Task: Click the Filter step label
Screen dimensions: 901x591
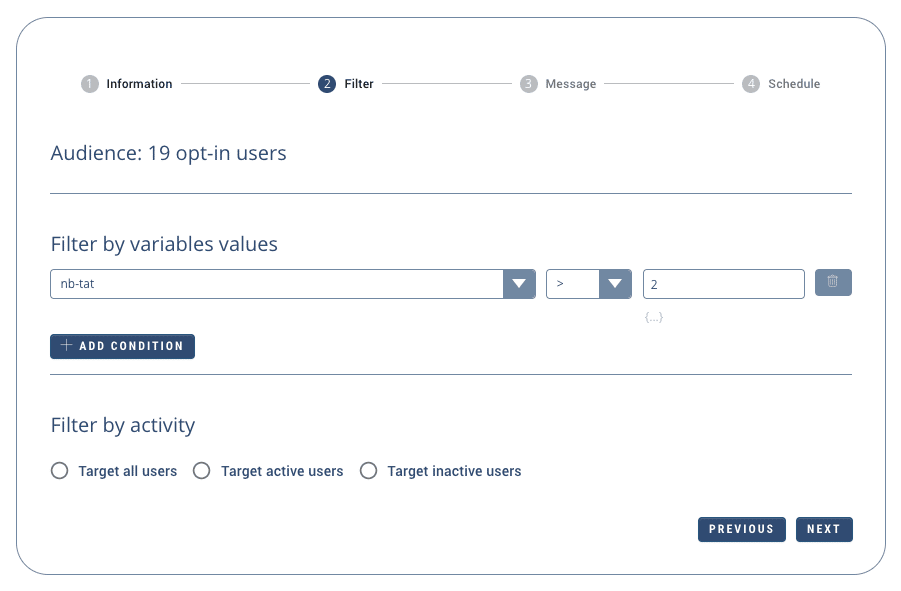Action: (359, 84)
